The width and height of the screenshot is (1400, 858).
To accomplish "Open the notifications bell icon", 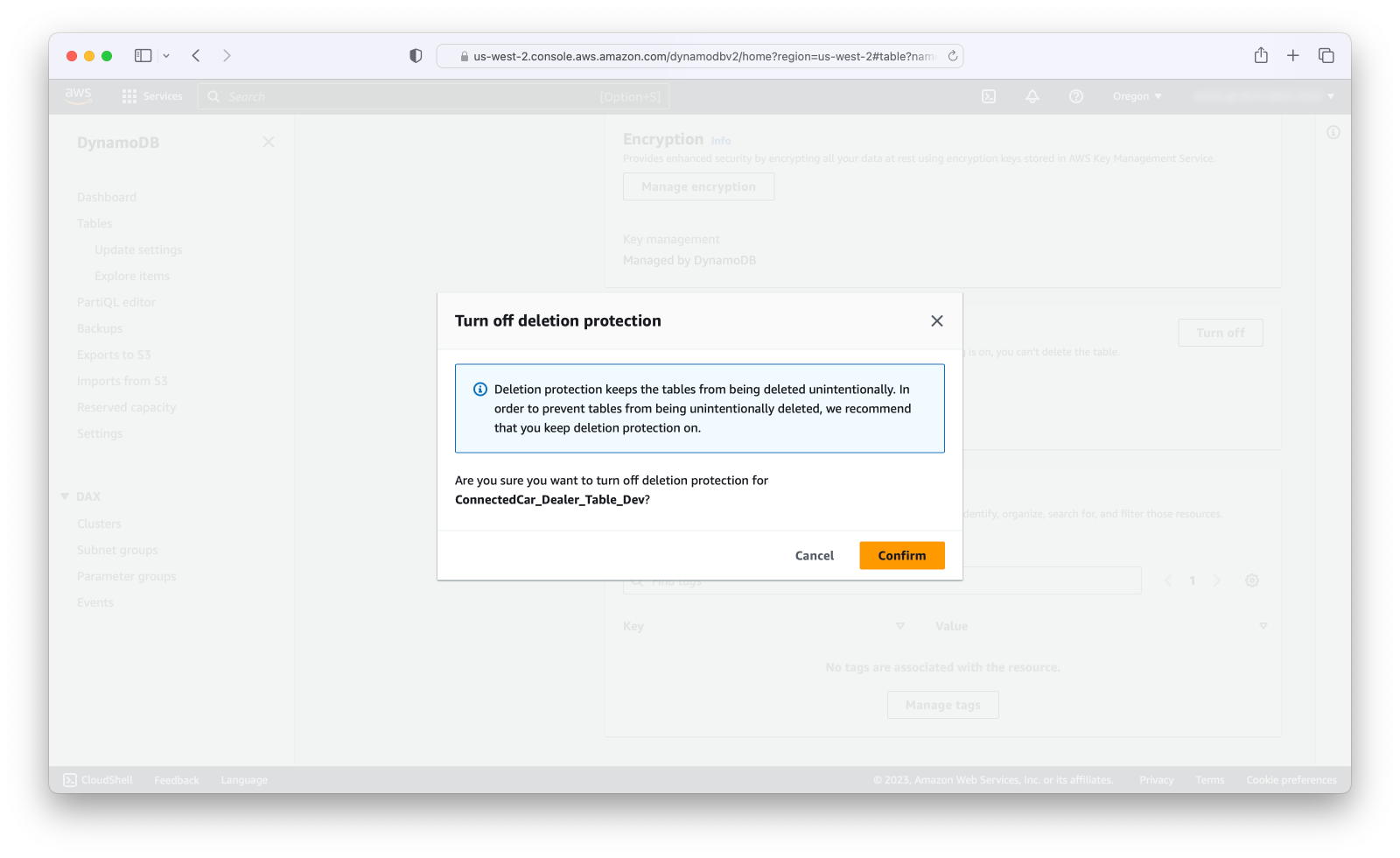I will tap(1032, 96).
